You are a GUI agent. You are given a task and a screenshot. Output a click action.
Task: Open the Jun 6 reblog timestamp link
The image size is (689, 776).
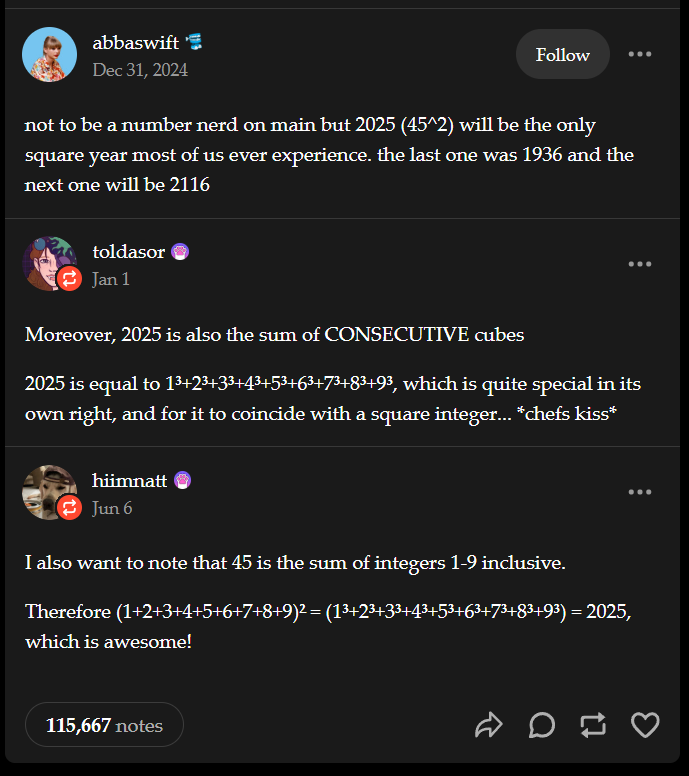click(112, 508)
